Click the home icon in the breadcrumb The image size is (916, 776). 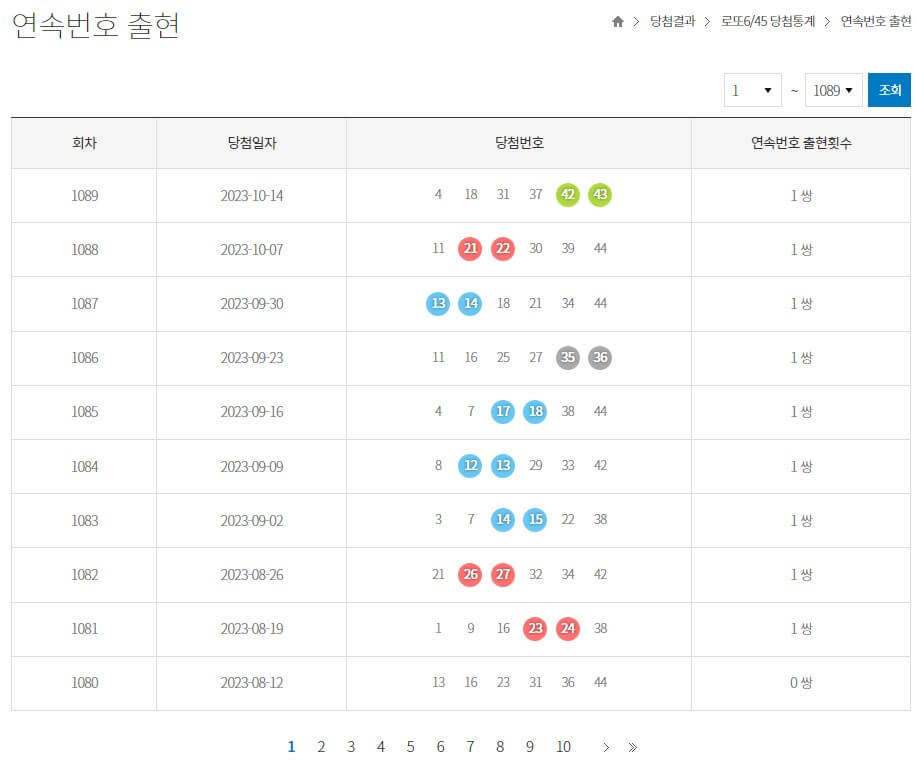tap(617, 21)
